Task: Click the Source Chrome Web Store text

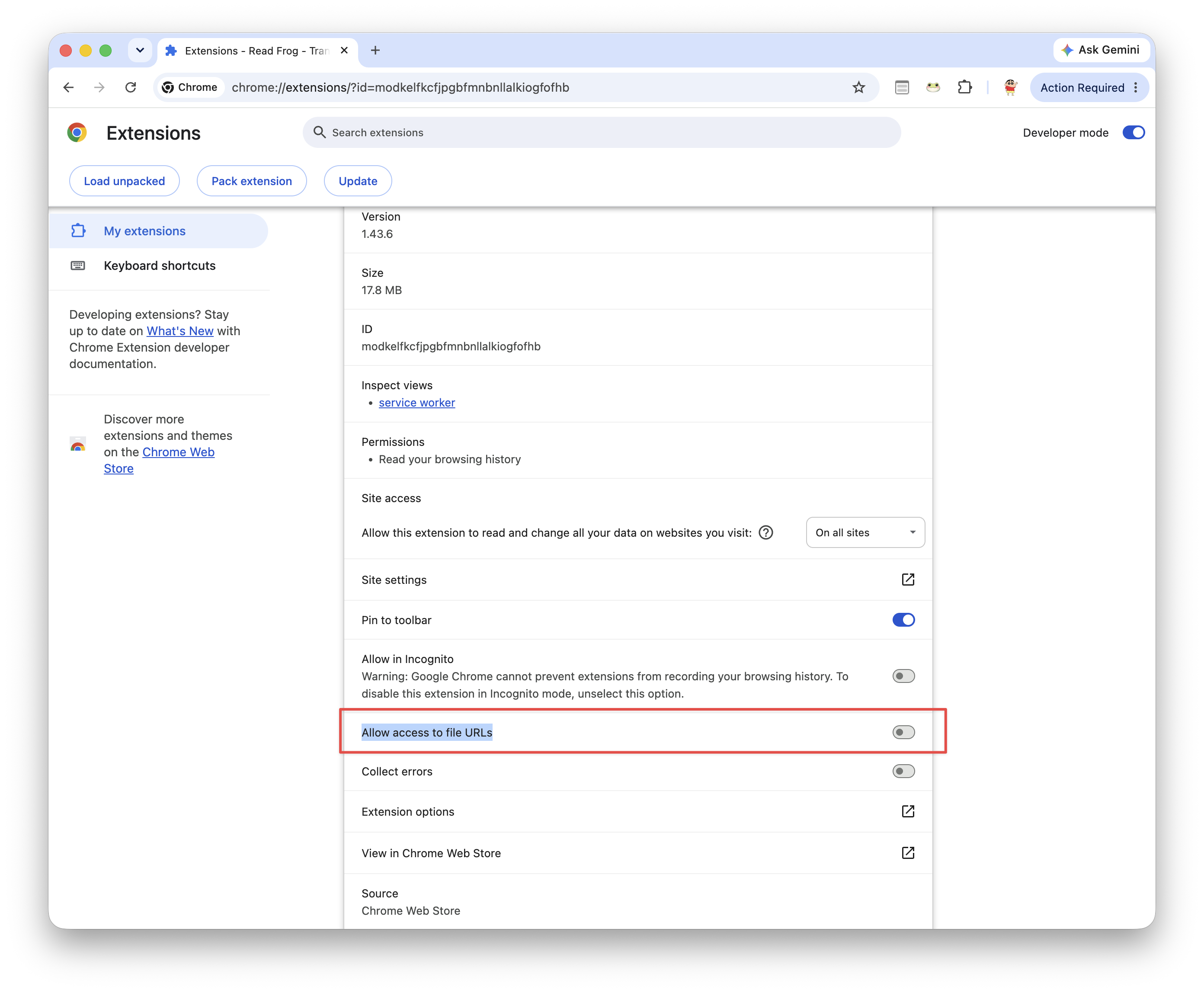Action: click(411, 911)
